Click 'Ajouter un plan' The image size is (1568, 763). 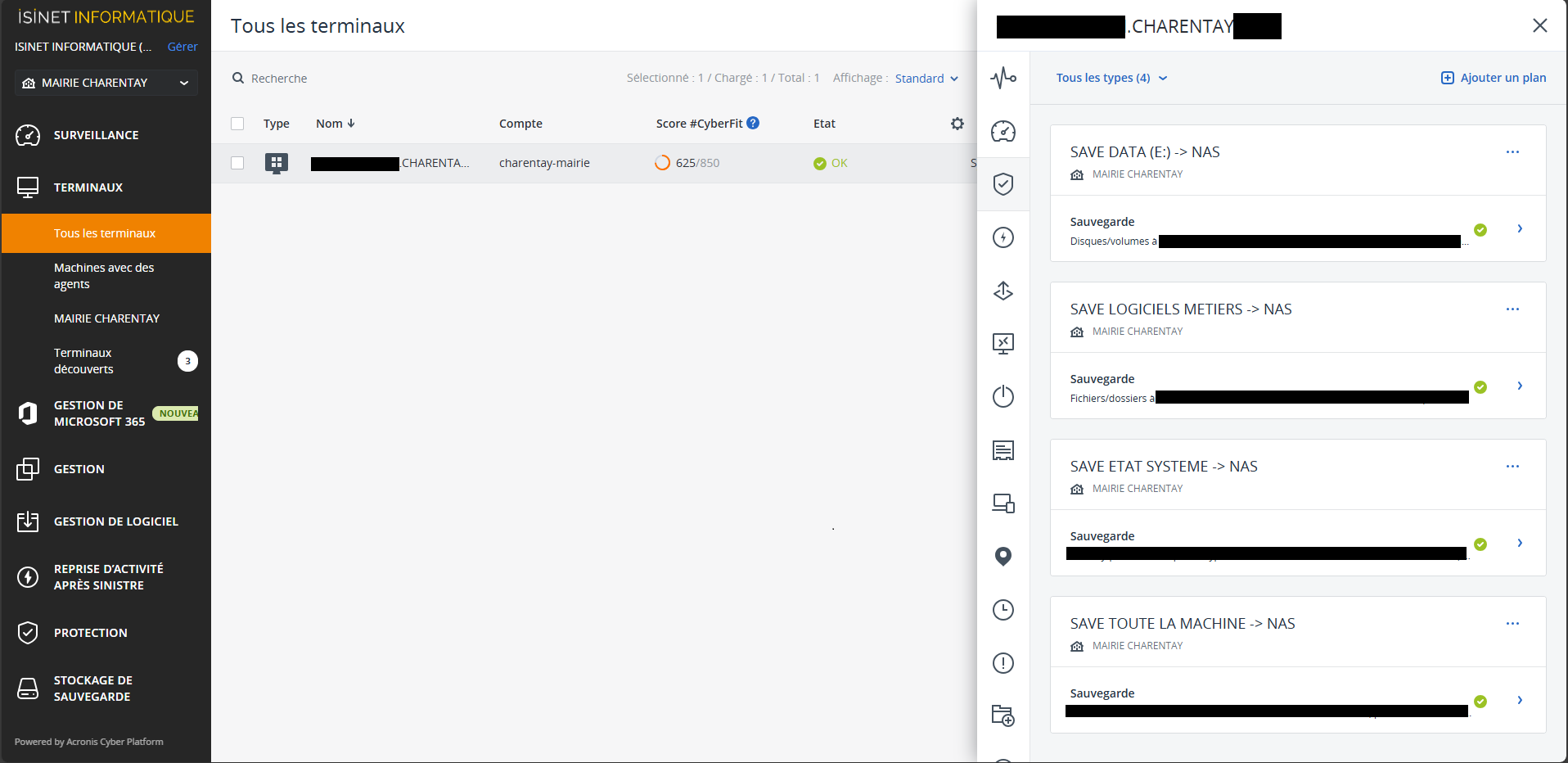click(x=1492, y=78)
